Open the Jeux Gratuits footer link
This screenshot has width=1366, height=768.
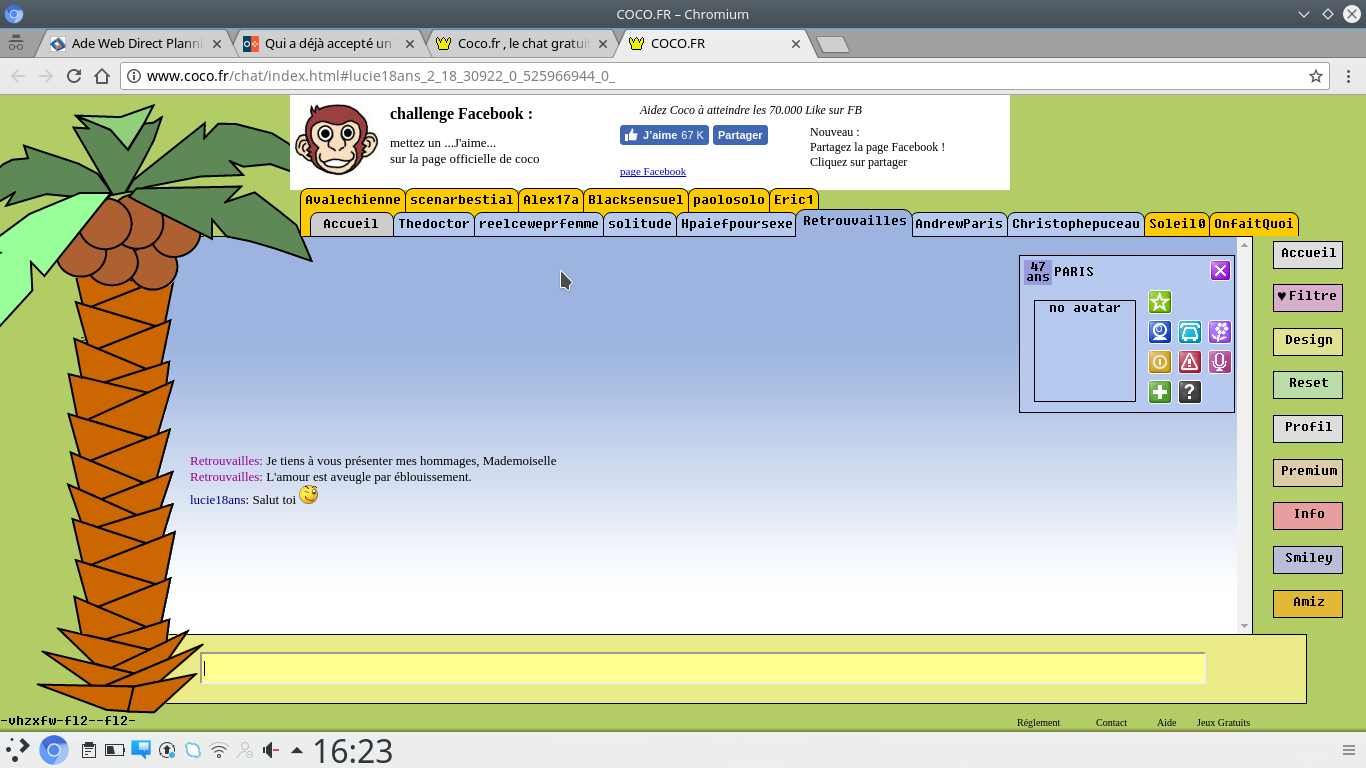click(x=1224, y=722)
